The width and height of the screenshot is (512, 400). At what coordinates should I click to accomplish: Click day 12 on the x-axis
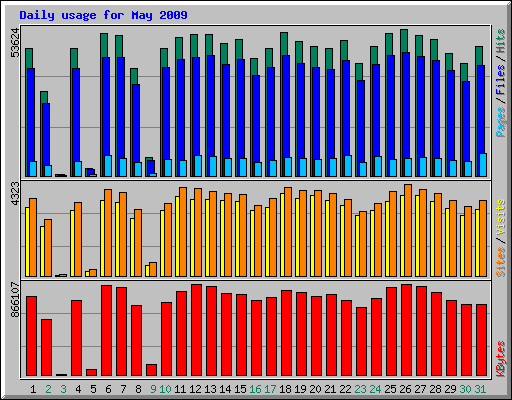tap(195, 389)
